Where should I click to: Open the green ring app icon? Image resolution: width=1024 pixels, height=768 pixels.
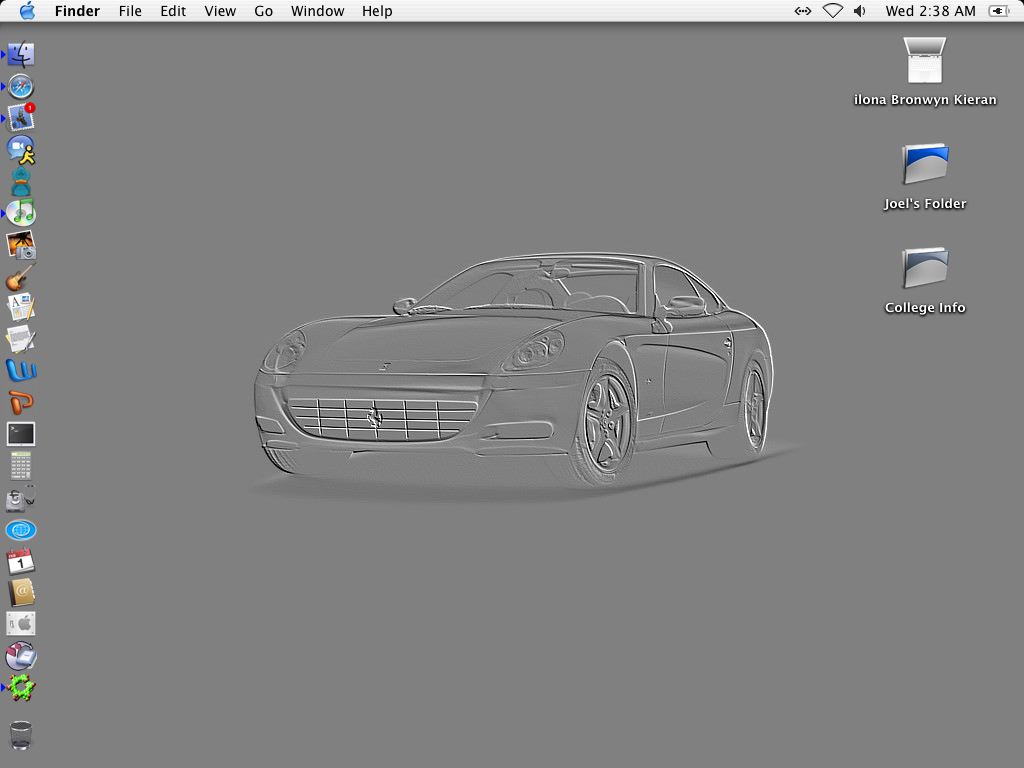pos(21,688)
